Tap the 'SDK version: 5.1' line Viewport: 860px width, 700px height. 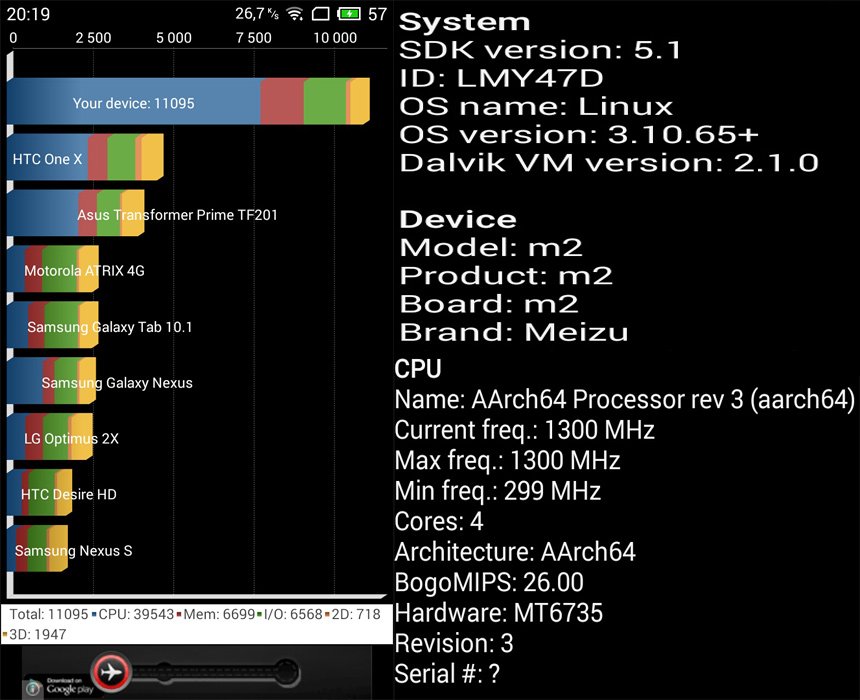[x=540, y=50]
